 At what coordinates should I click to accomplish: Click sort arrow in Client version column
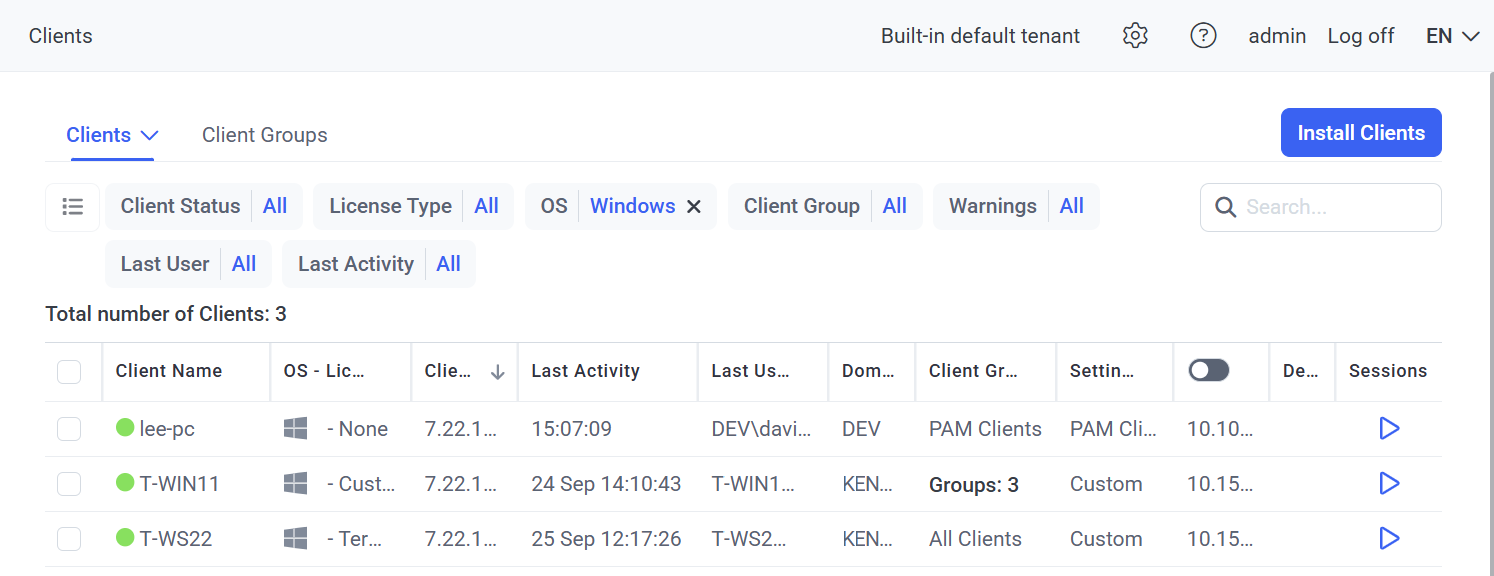(x=497, y=372)
